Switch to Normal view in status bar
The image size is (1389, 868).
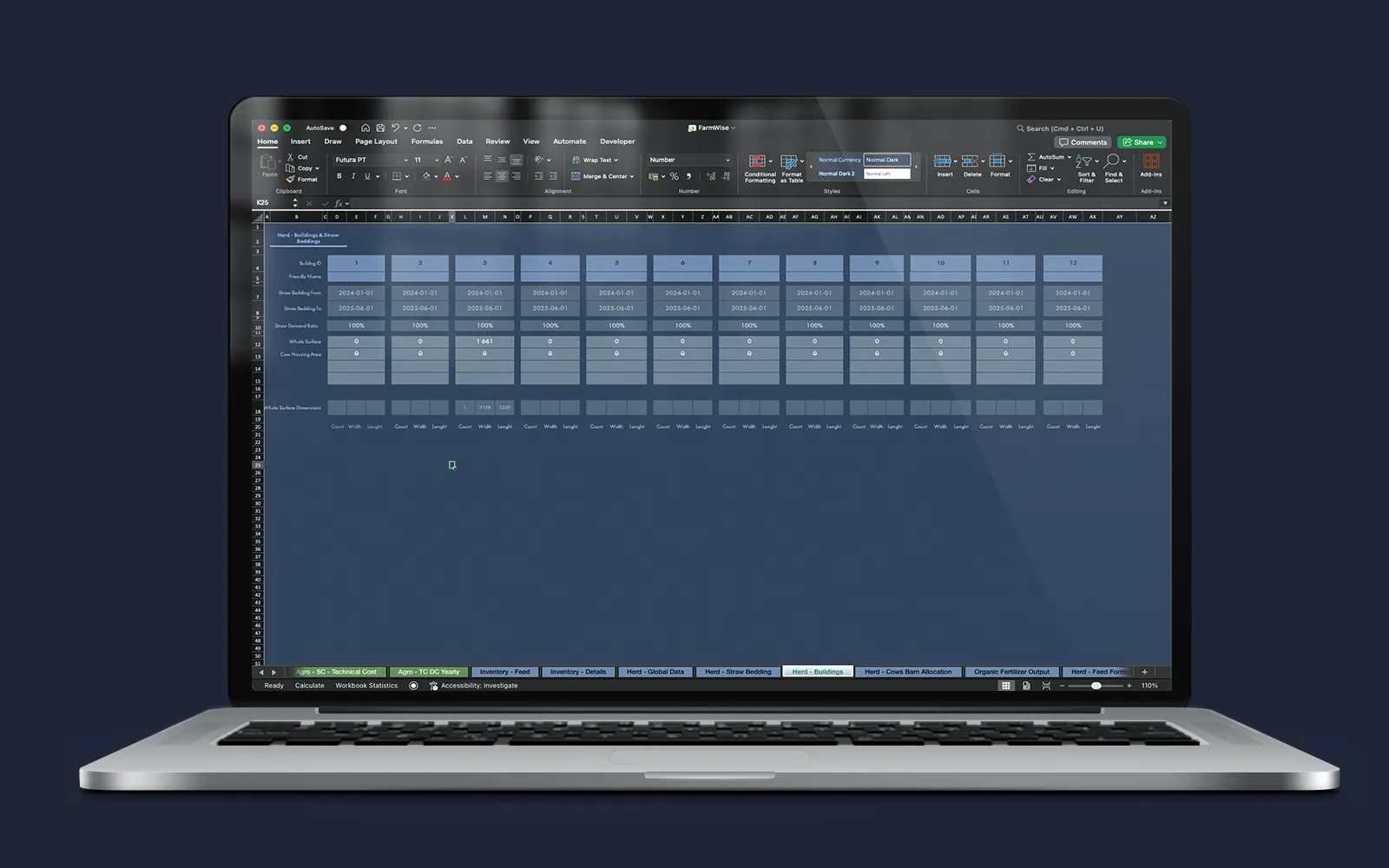click(x=1006, y=686)
